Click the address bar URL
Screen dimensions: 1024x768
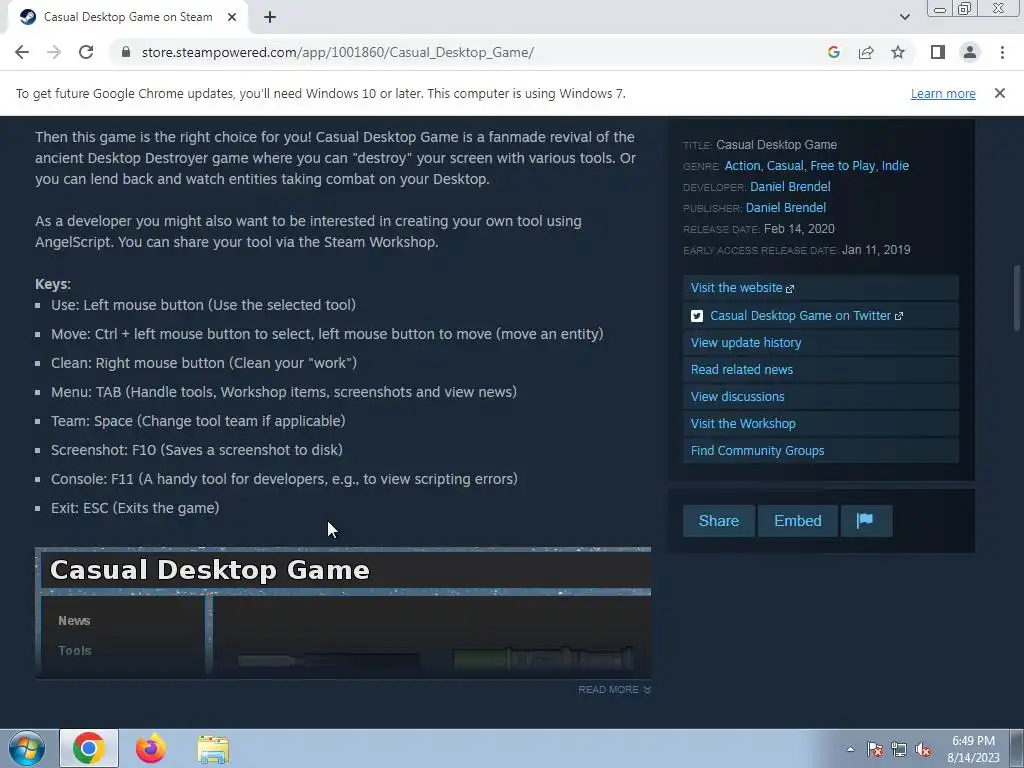[338, 52]
